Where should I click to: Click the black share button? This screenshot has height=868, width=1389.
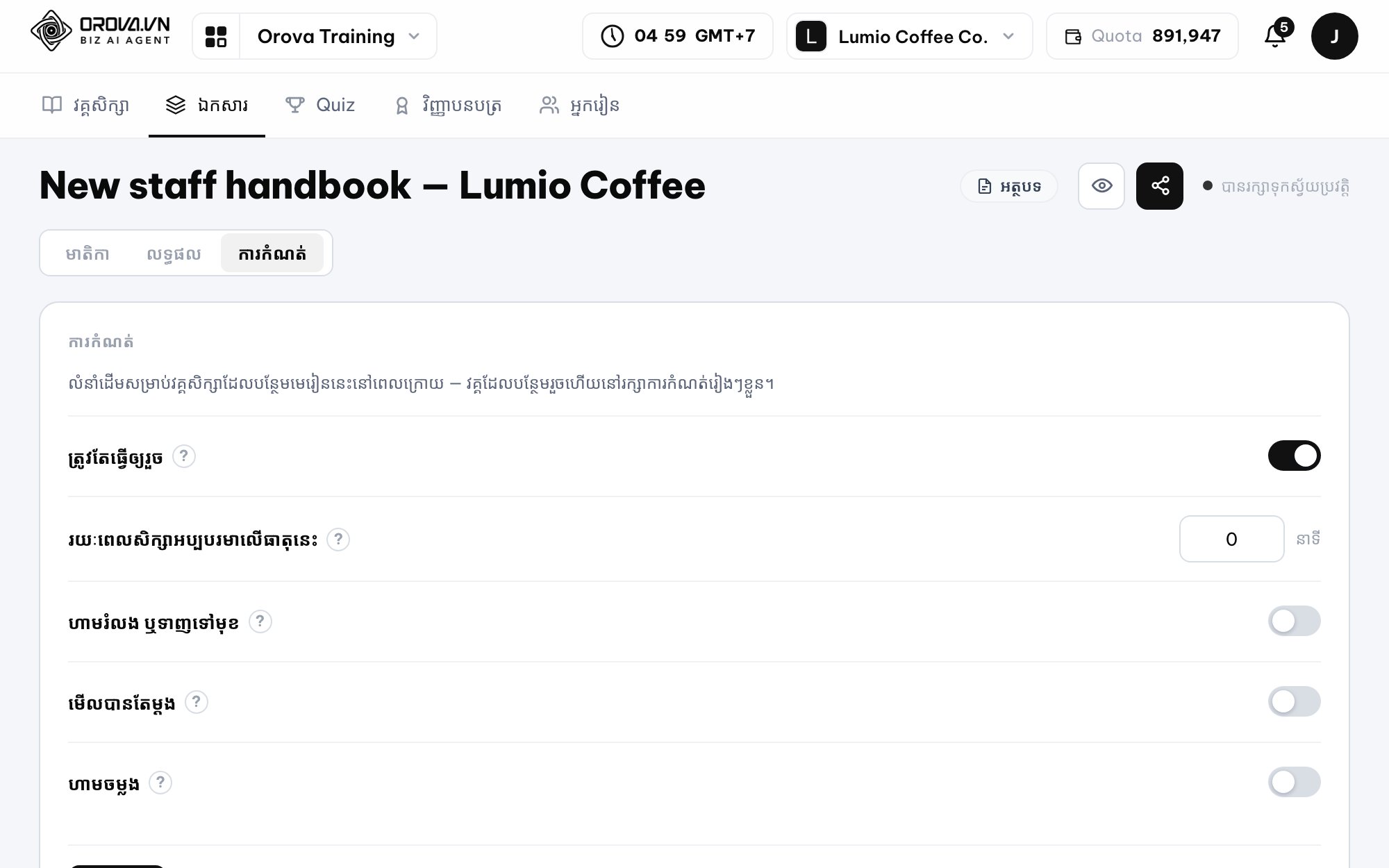[1160, 186]
